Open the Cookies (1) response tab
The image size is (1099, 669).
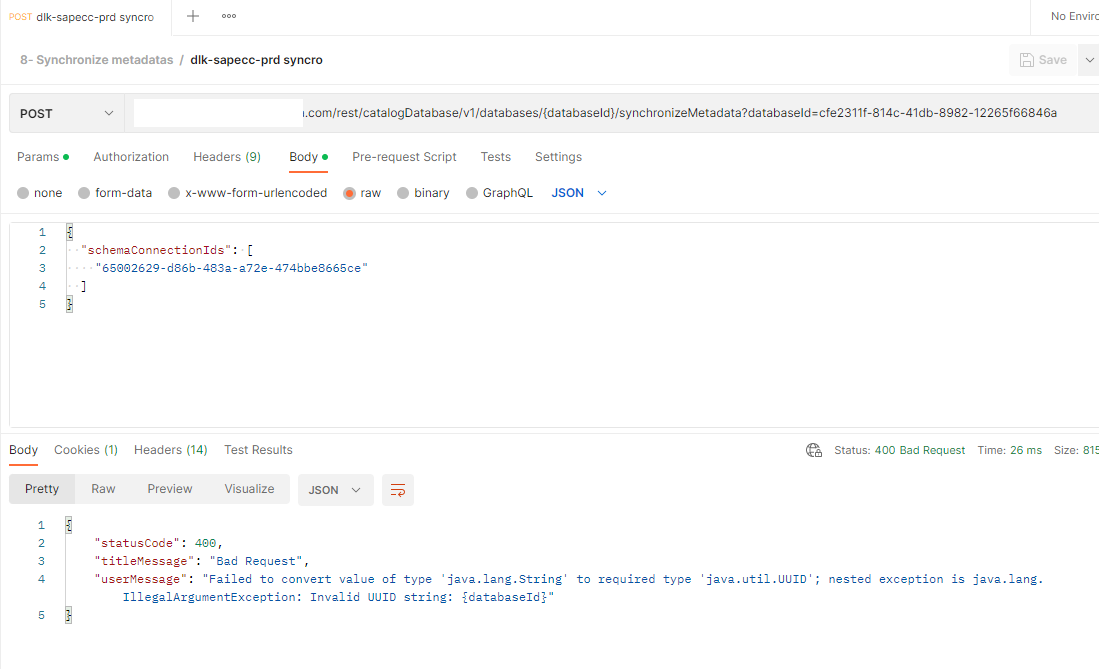click(86, 450)
